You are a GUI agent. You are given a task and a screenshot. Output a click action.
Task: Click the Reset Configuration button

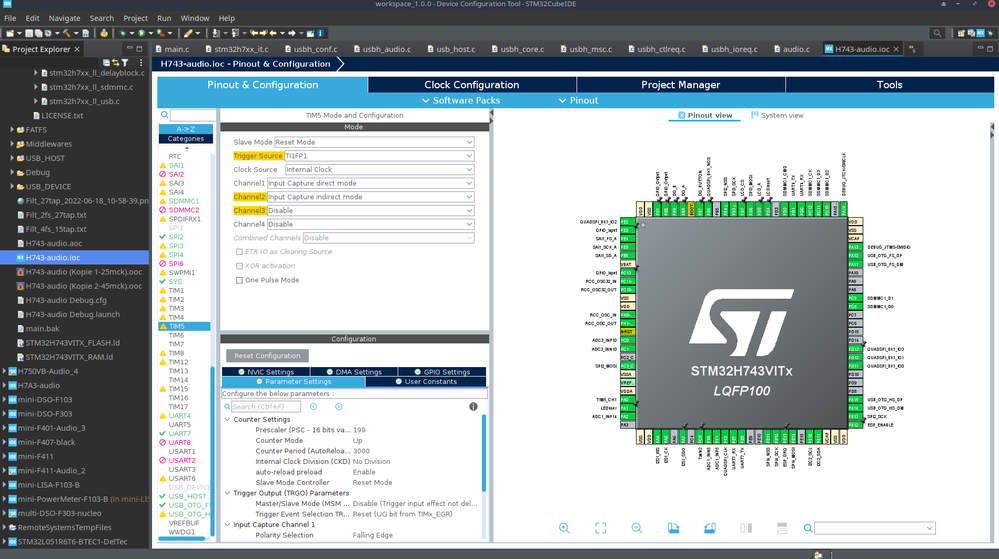(x=267, y=356)
